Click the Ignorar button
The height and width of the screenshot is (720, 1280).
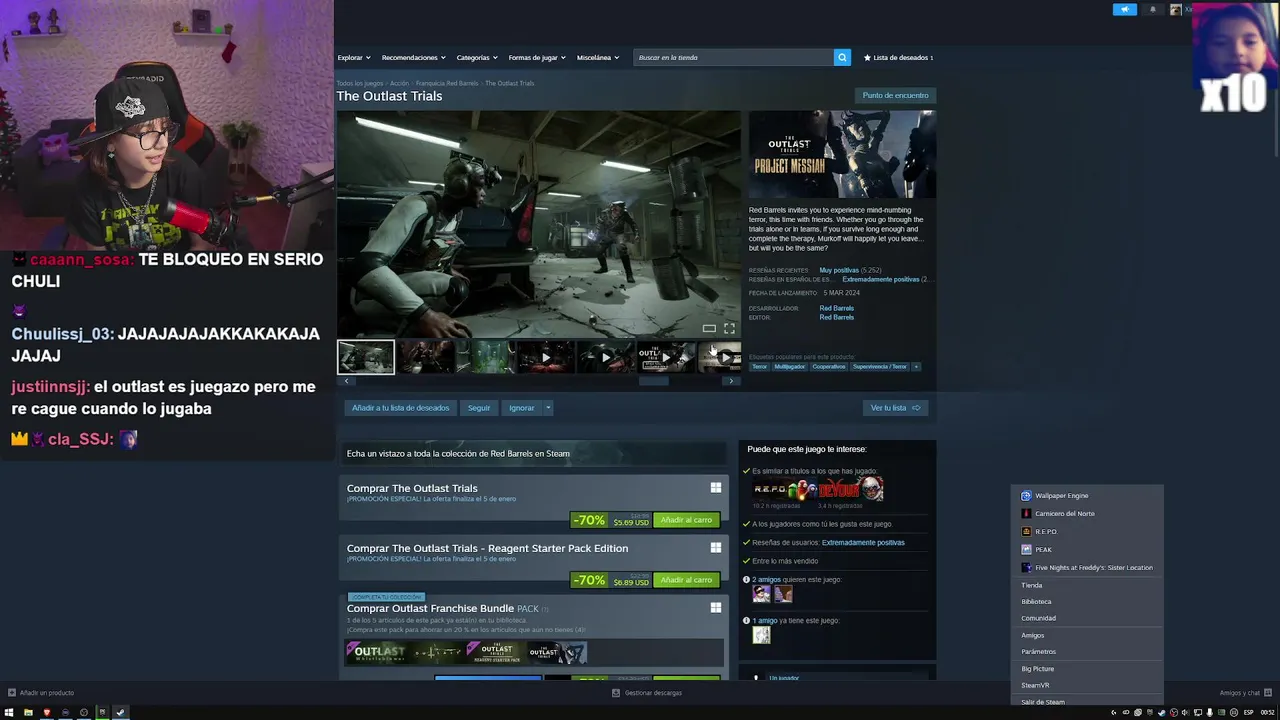[x=521, y=408]
